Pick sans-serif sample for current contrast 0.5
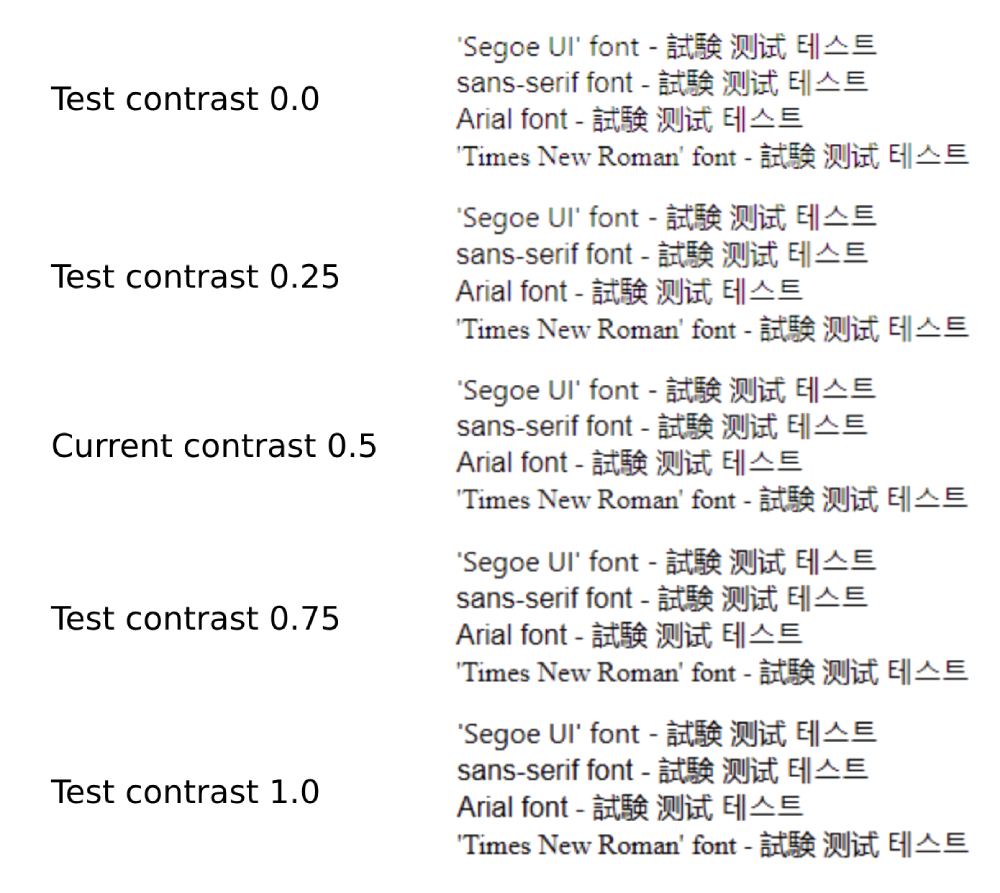Image resolution: width=1000 pixels, height=893 pixels. (662, 426)
